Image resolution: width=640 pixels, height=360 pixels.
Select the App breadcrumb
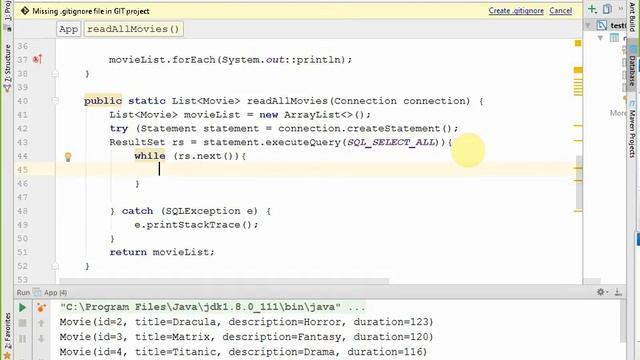[x=68, y=29]
